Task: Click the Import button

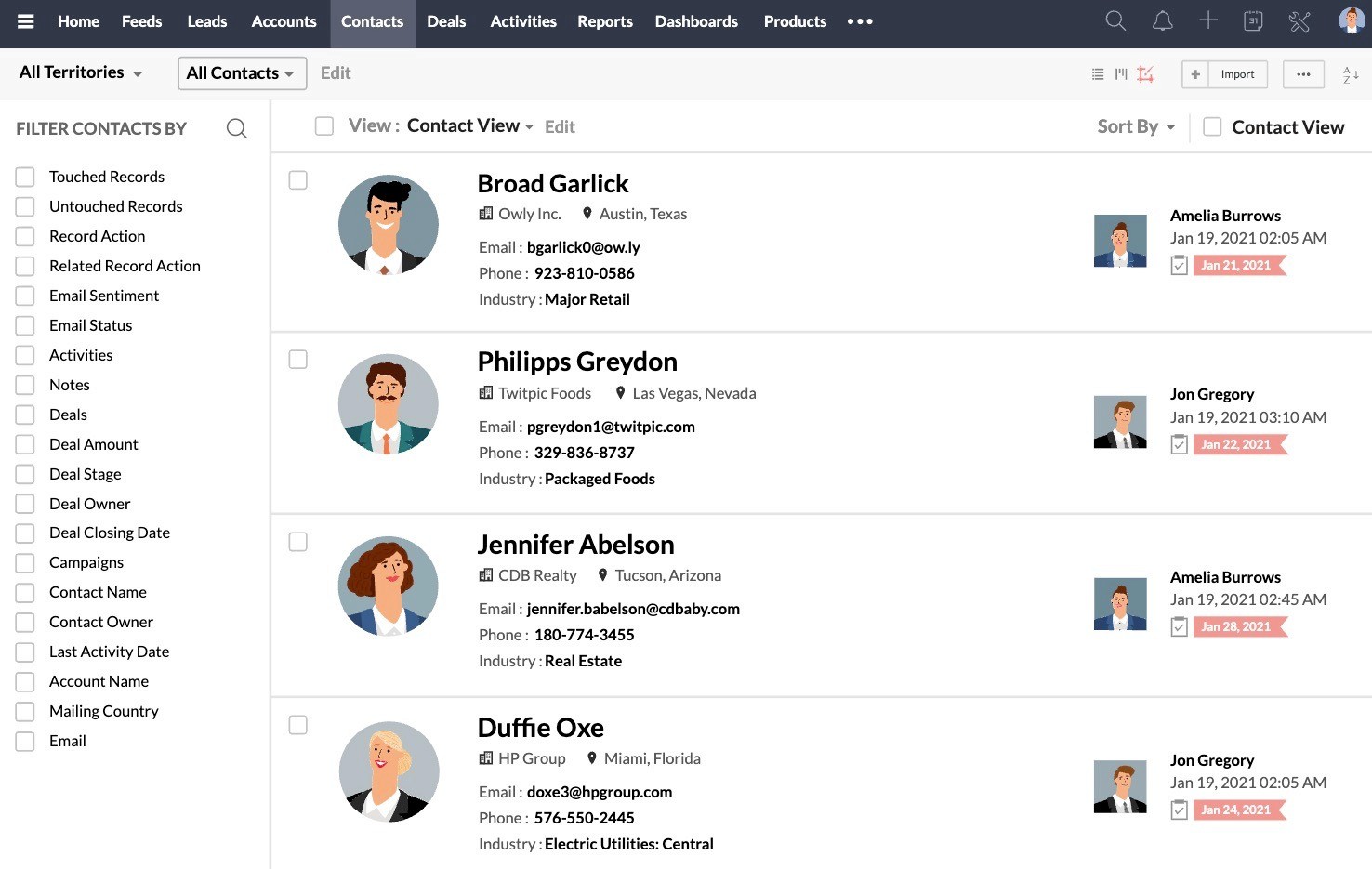Action: pos(1237,74)
